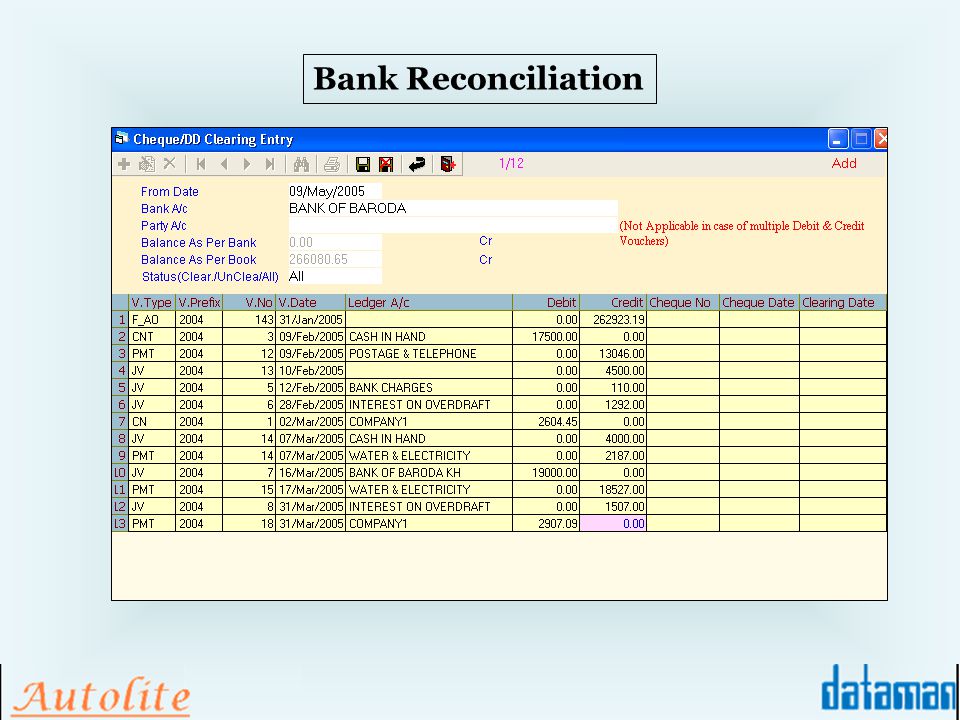960x720 pixels.
Task: Click date cell 16/Mar/2005
Action: 310,473
